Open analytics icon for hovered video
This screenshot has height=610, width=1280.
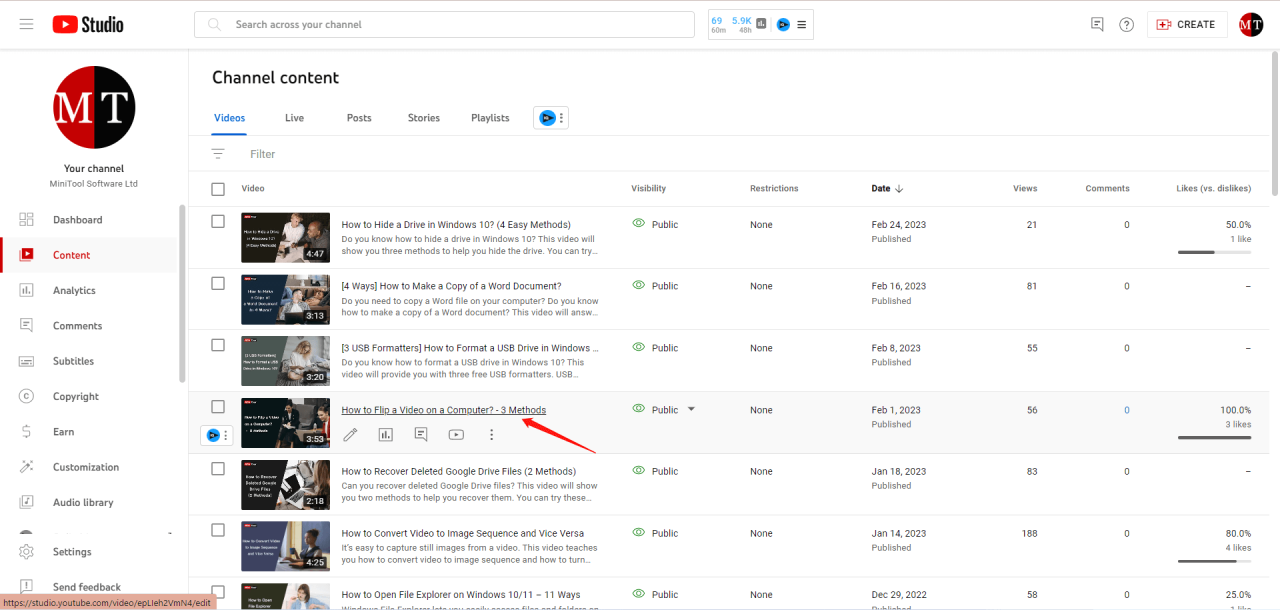pos(386,434)
